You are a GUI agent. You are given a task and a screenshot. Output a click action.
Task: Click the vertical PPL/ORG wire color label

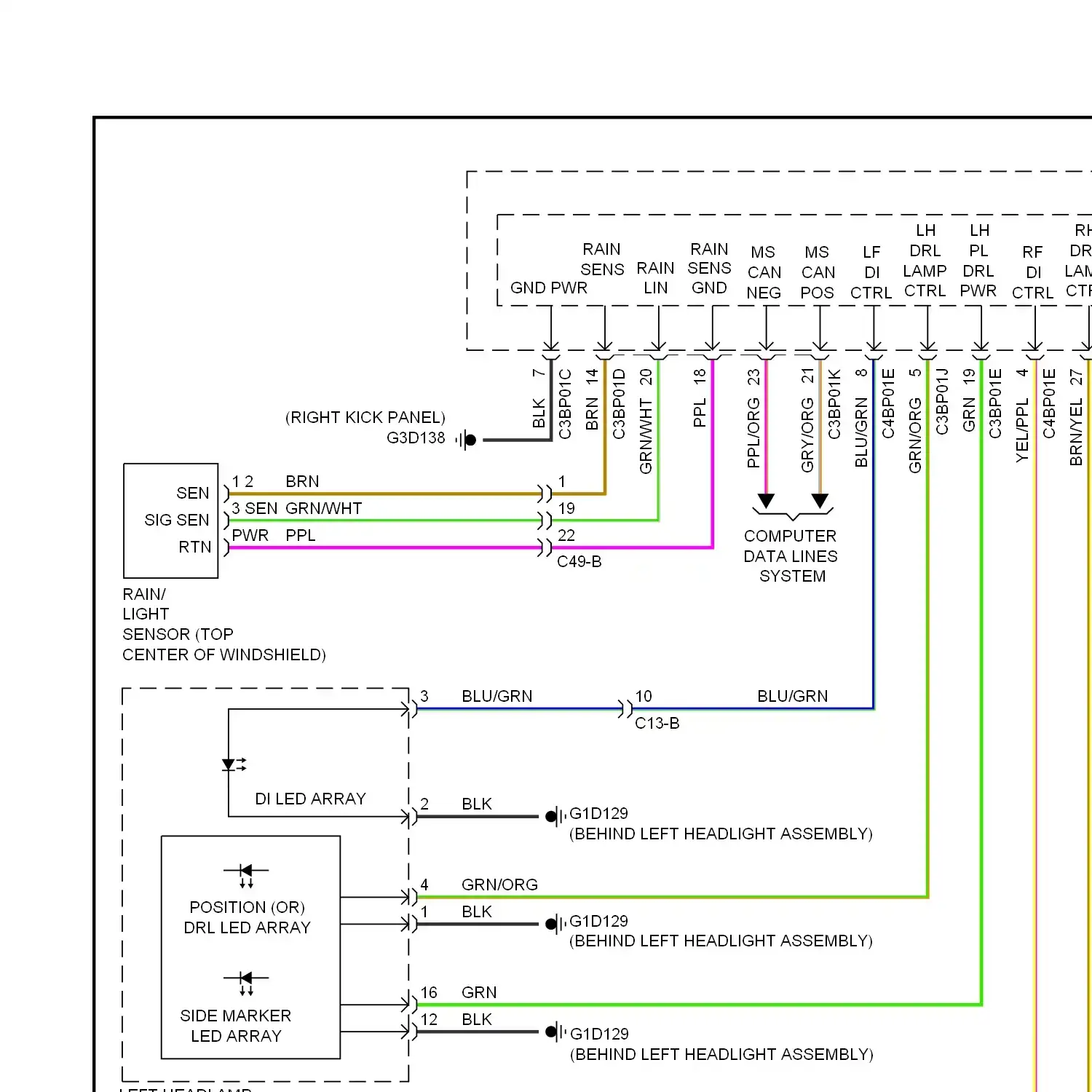[753, 433]
